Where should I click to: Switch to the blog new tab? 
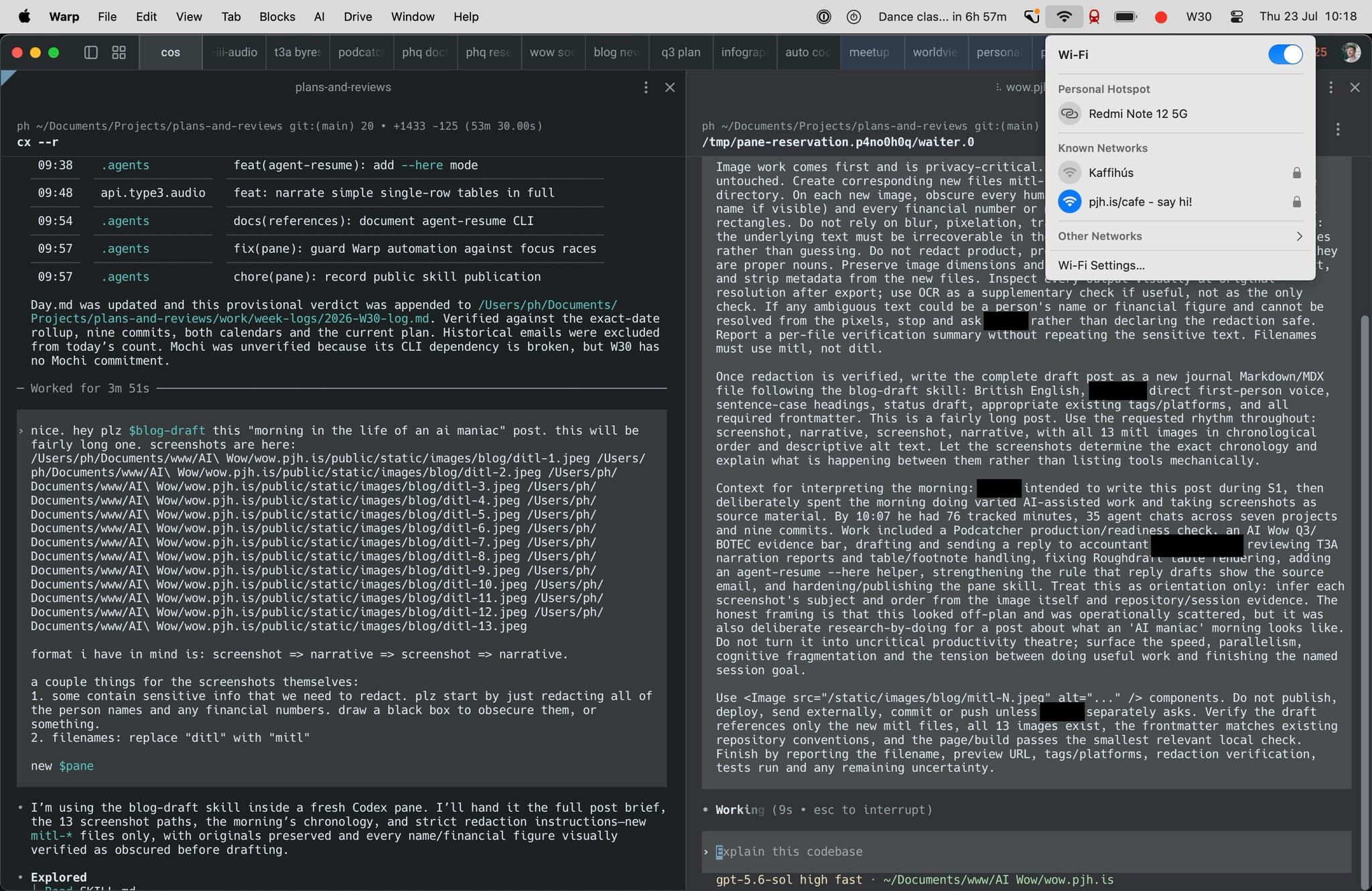[x=616, y=52]
